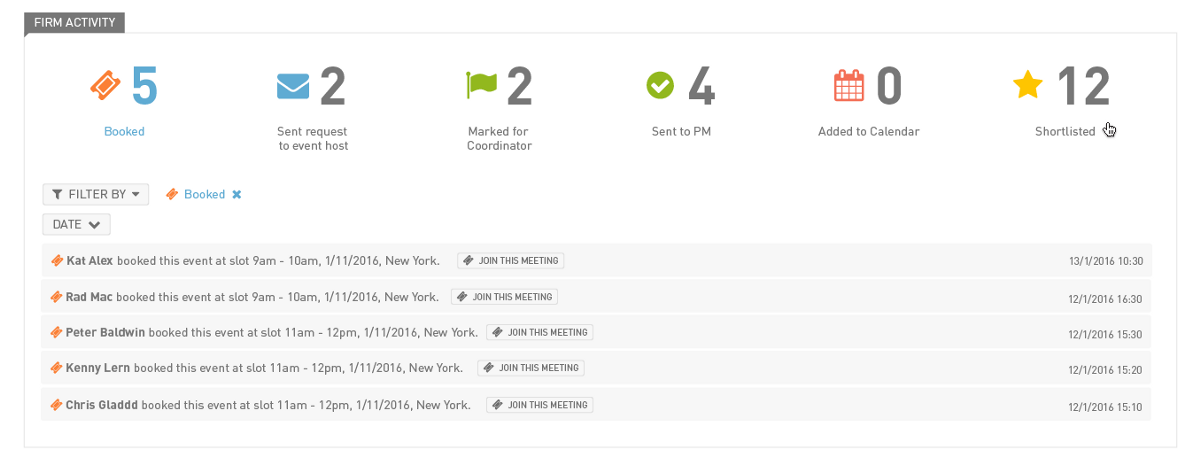Viewport: 1200px width, 468px height.
Task: Click the blue envelope request icon
Action: pyautogui.click(x=293, y=86)
